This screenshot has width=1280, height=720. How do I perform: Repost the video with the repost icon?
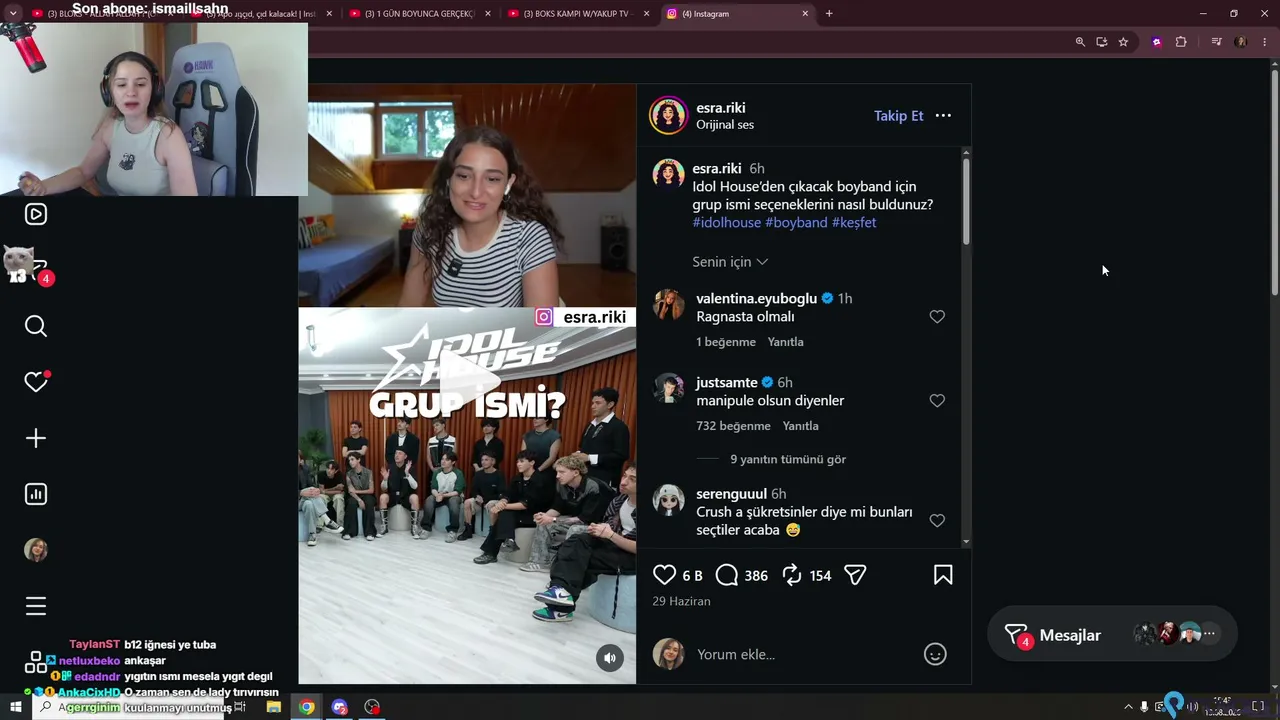[791, 575]
